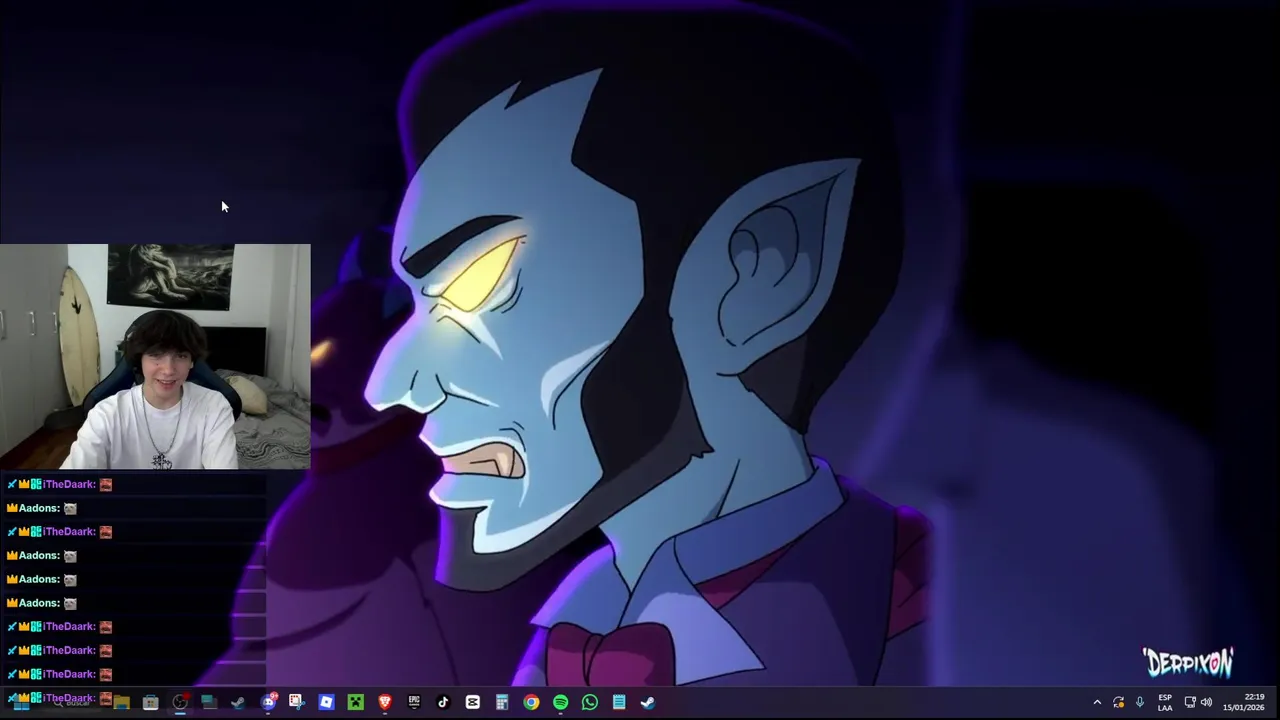The width and height of the screenshot is (1280, 720).
Task: Open the Brave browser icon
Action: pos(385,702)
